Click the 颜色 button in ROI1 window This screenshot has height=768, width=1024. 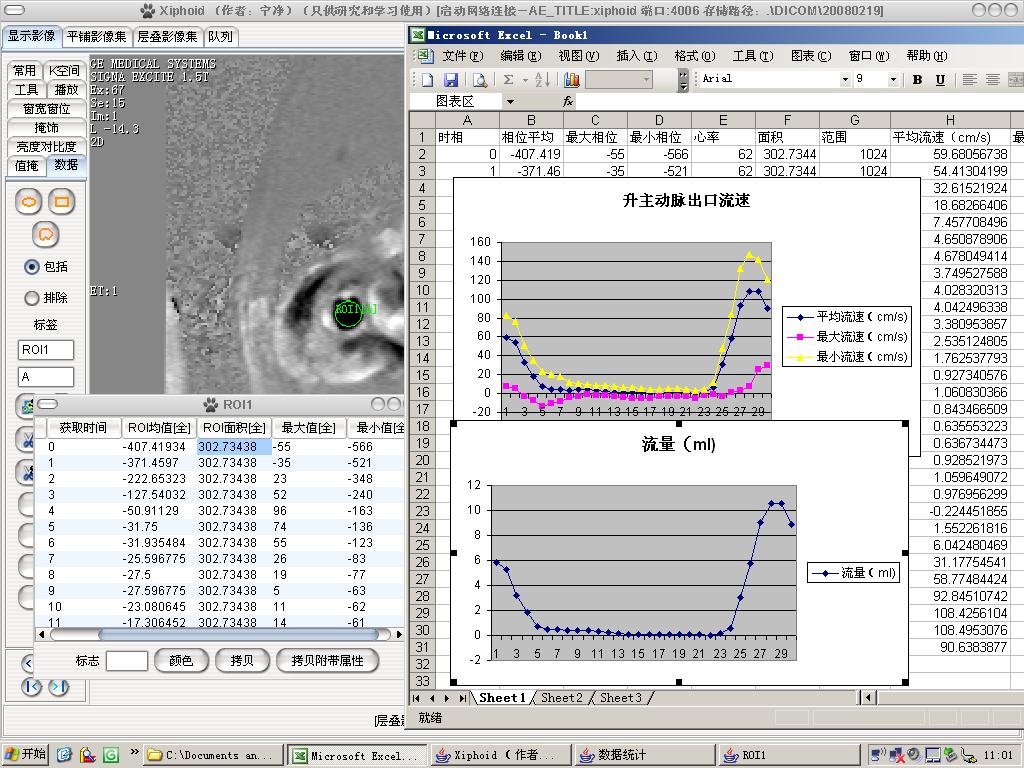pyautogui.click(x=181, y=661)
